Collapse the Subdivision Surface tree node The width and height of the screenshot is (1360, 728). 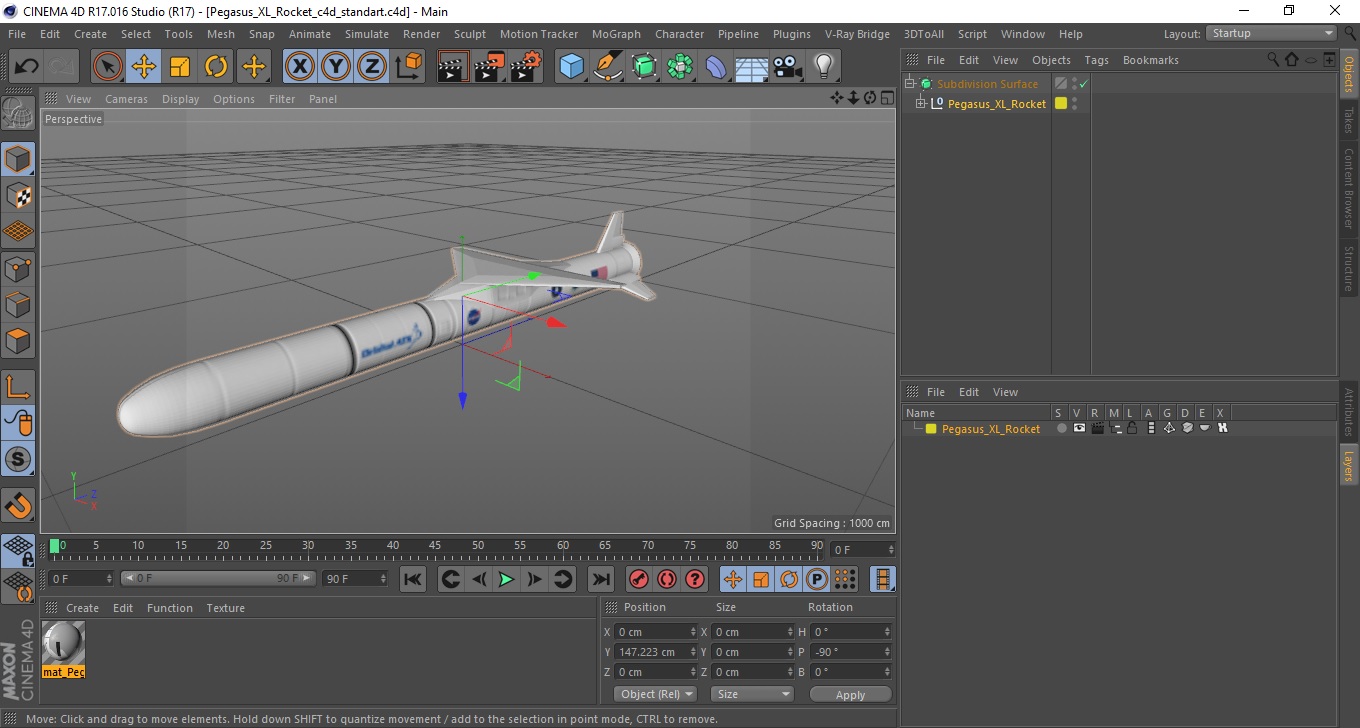tap(910, 84)
